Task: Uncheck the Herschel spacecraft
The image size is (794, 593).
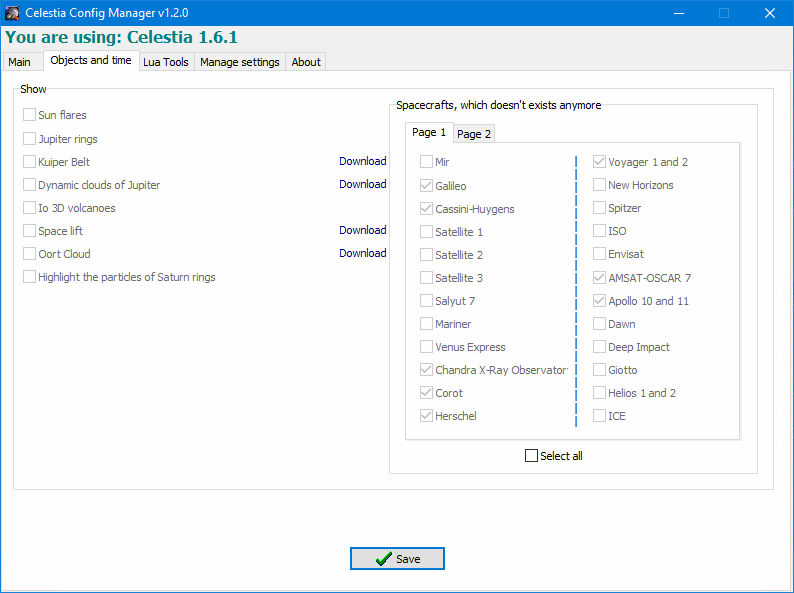Action: pos(426,416)
